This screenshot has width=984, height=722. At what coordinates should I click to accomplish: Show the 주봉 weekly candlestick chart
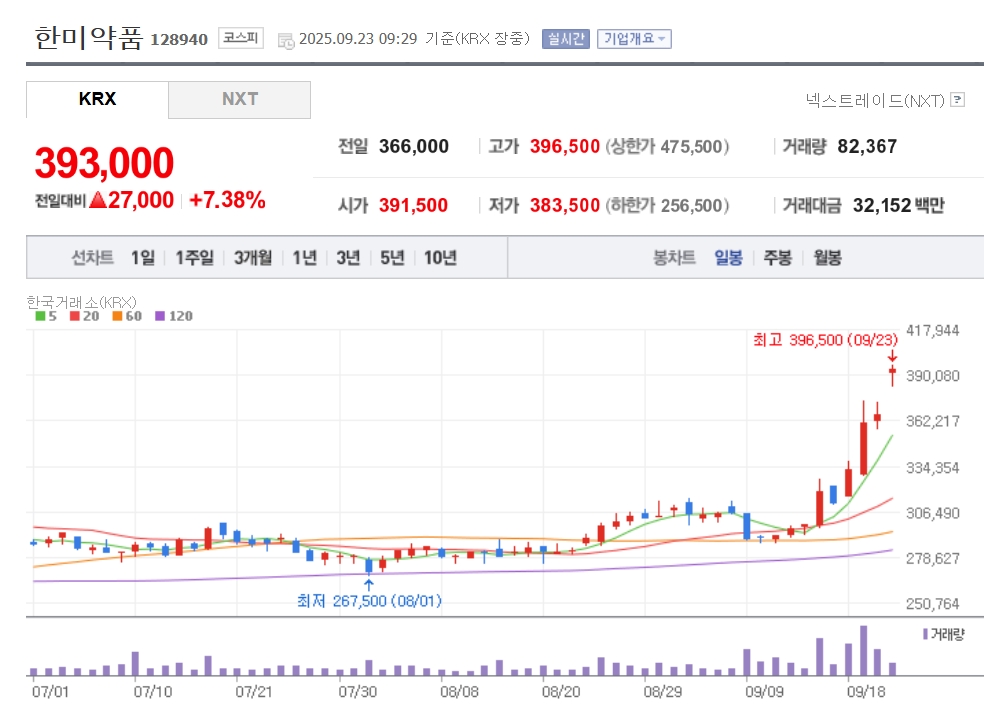778,257
